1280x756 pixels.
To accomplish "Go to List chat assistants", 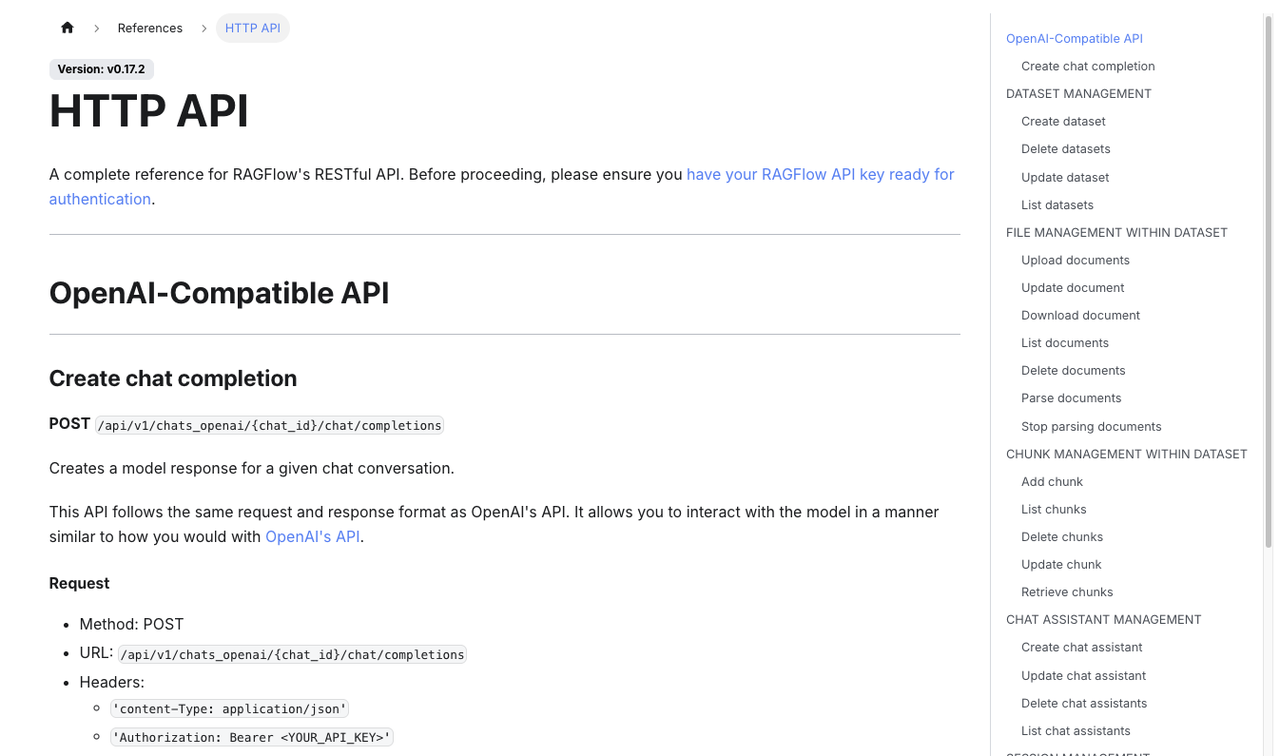I will pos(1076,731).
